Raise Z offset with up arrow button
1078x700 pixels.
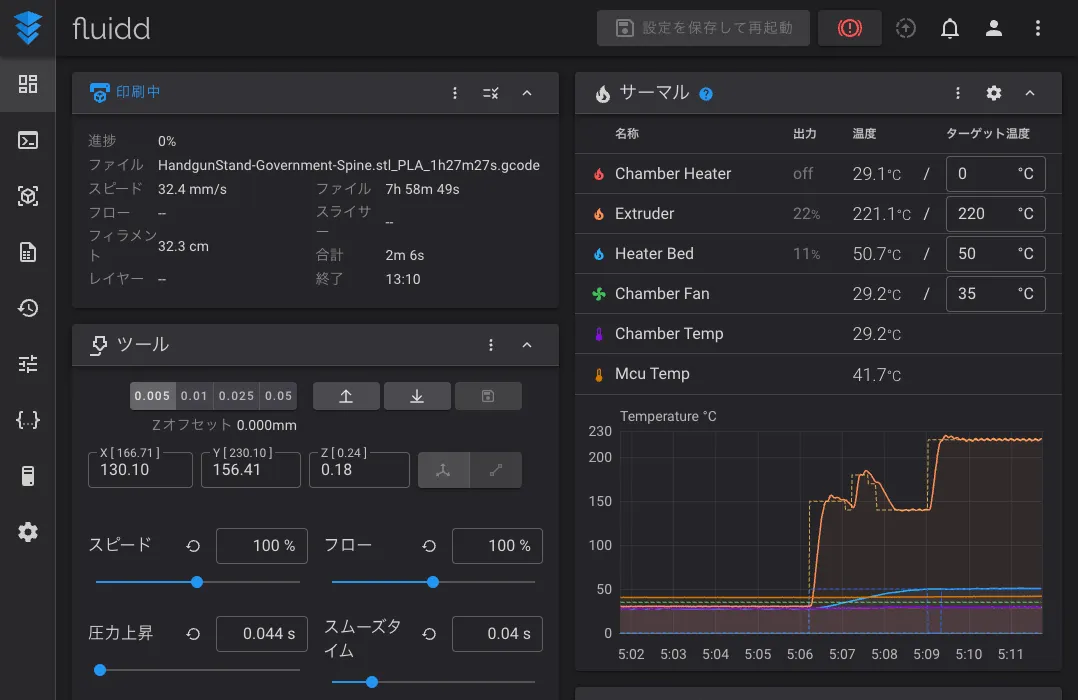click(x=346, y=396)
